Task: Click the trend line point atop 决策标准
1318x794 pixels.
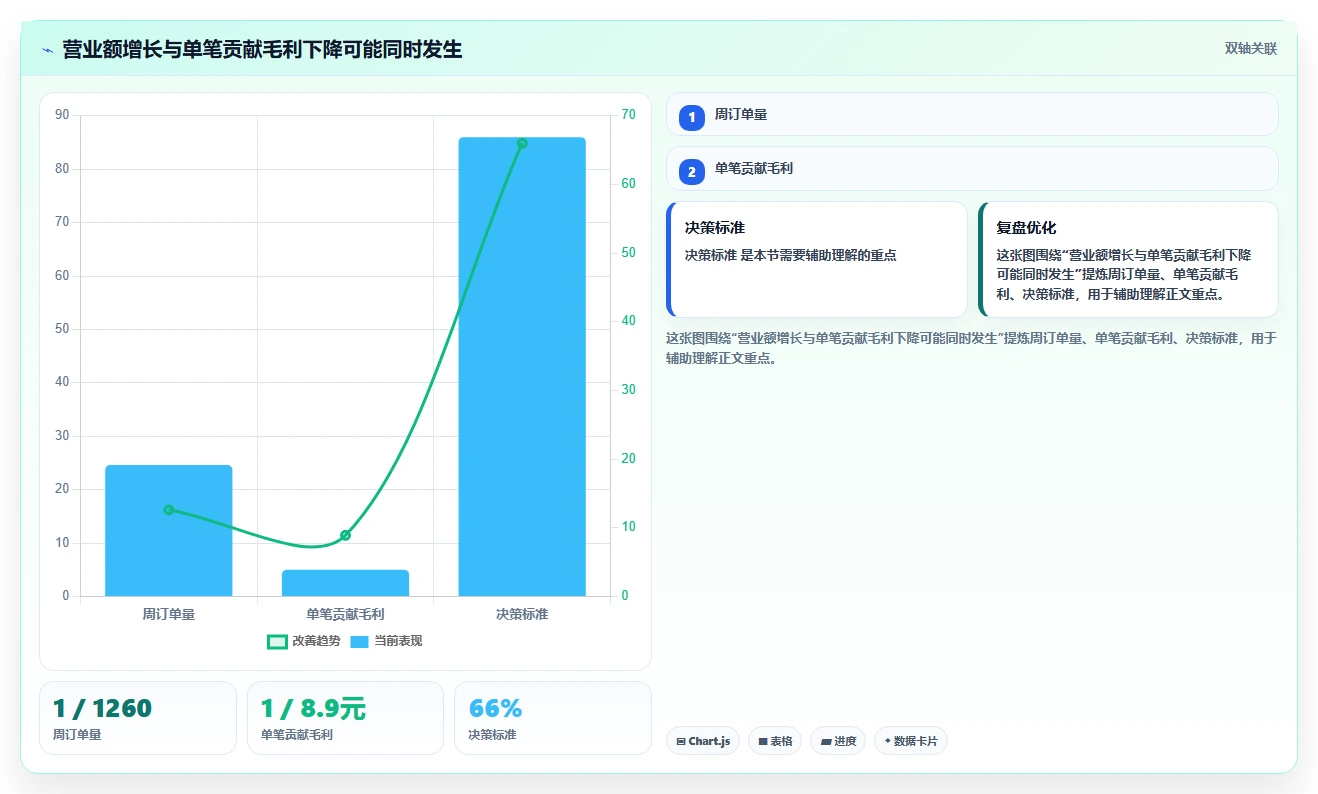Action: tap(522, 143)
